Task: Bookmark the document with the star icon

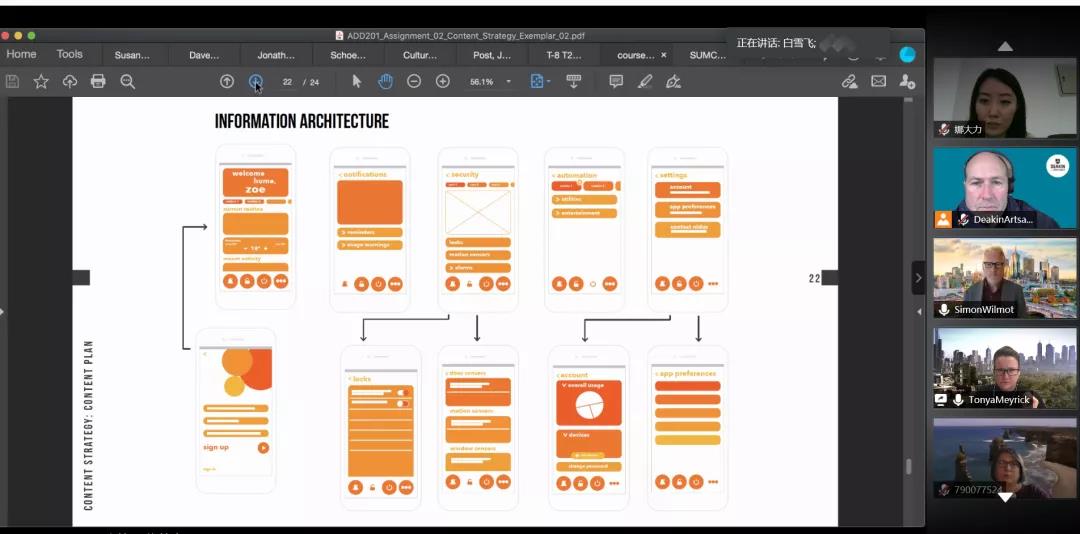Action: (x=41, y=81)
